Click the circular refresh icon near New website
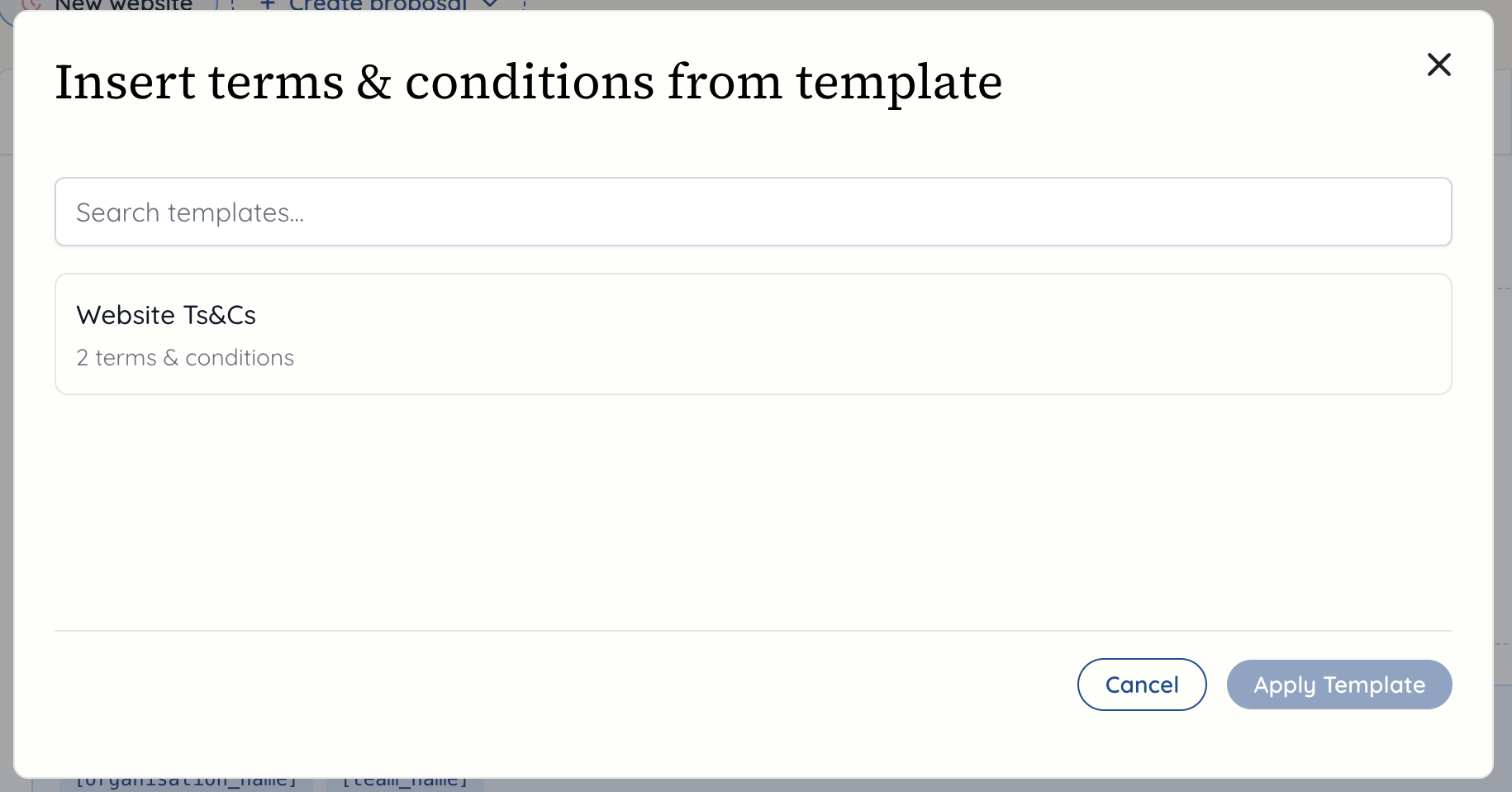 point(30,6)
